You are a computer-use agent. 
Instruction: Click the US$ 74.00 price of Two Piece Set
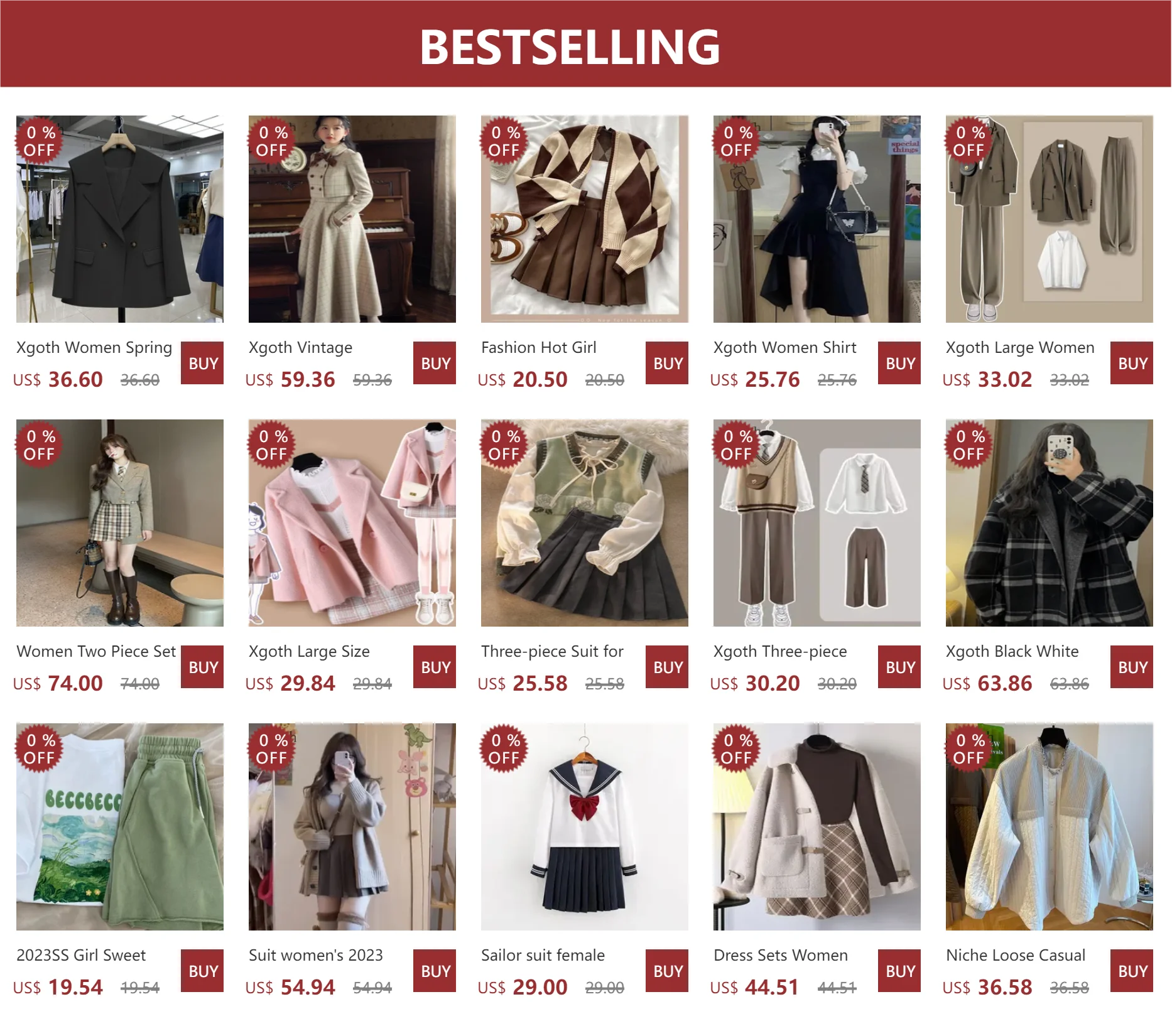(58, 683)
